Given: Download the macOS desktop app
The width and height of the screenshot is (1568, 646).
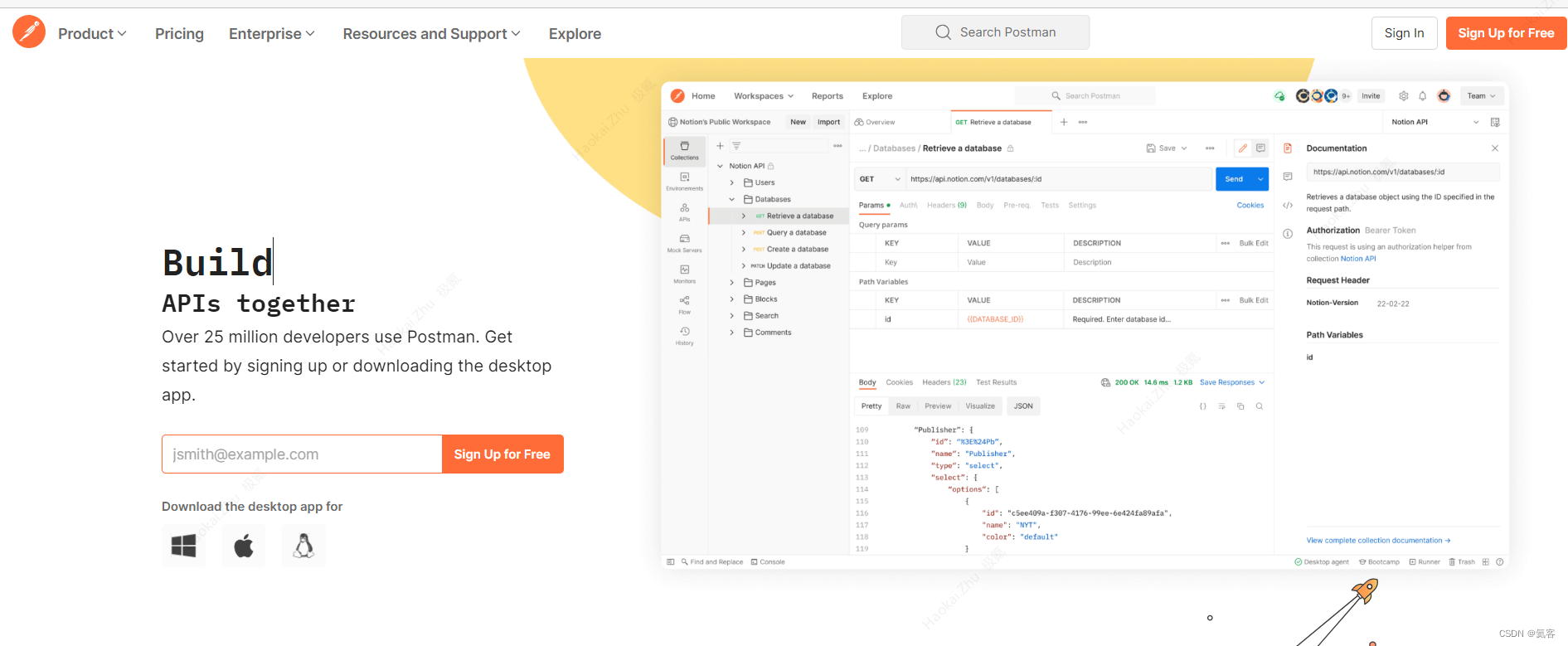Looking at the screenshot, I should point(244,546).
